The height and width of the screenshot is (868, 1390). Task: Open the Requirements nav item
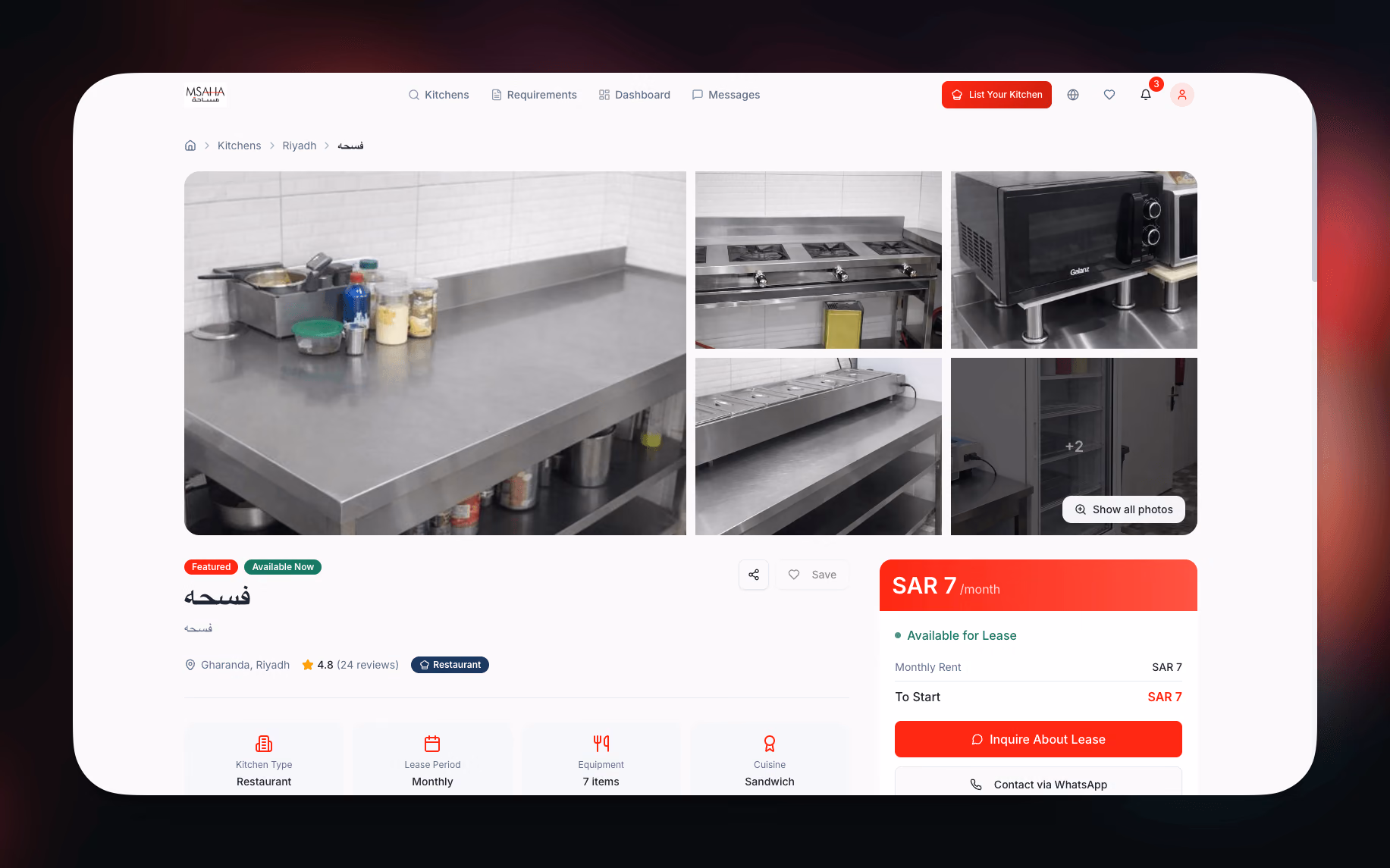(534, 95)
